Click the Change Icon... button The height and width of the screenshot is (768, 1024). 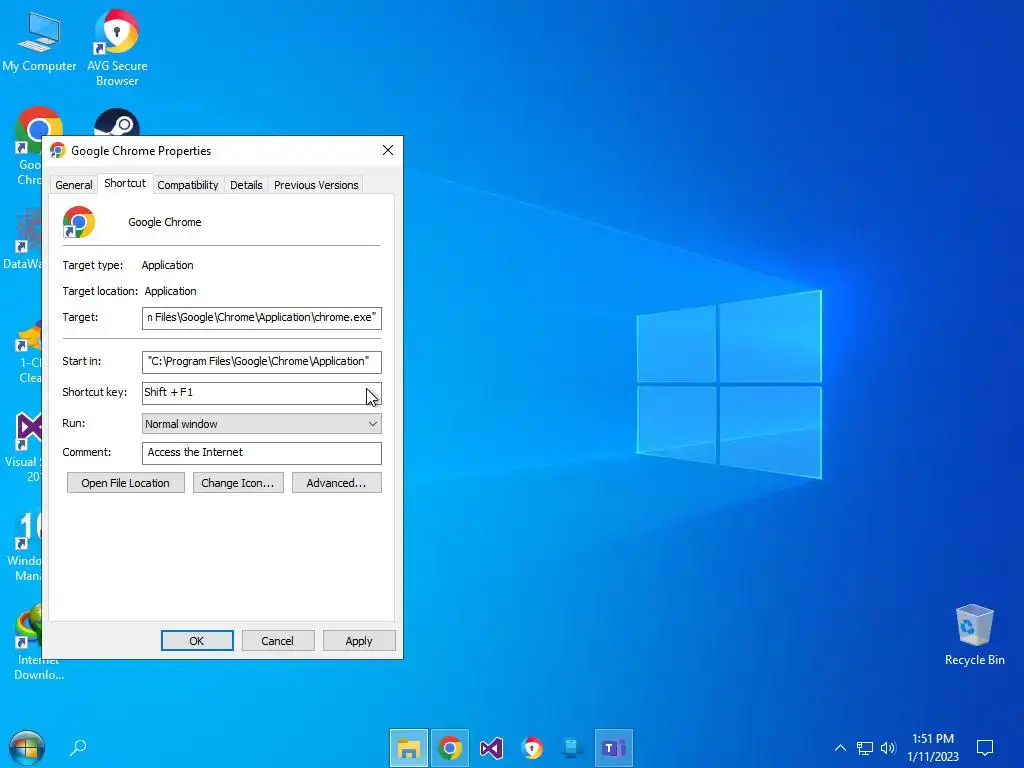coord(238,483)
